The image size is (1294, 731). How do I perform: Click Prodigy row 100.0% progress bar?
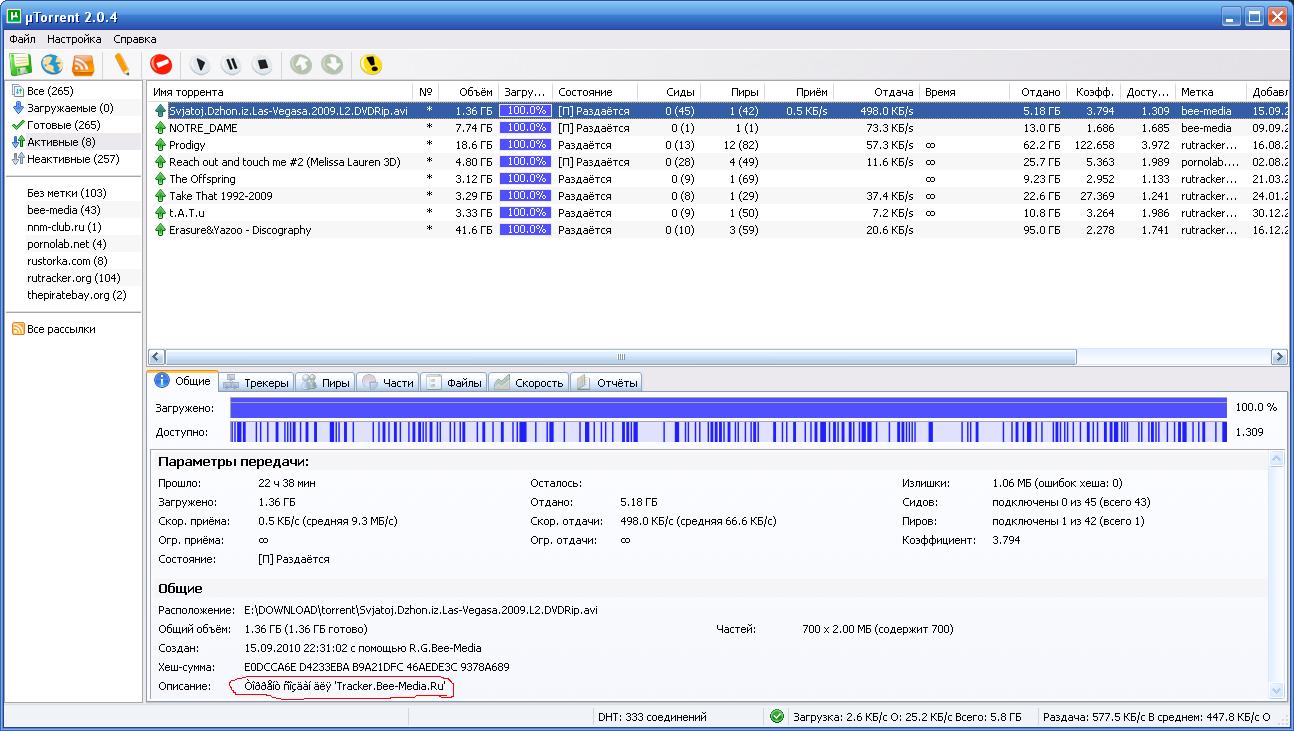pyautogui.click(x=525, y=145)
